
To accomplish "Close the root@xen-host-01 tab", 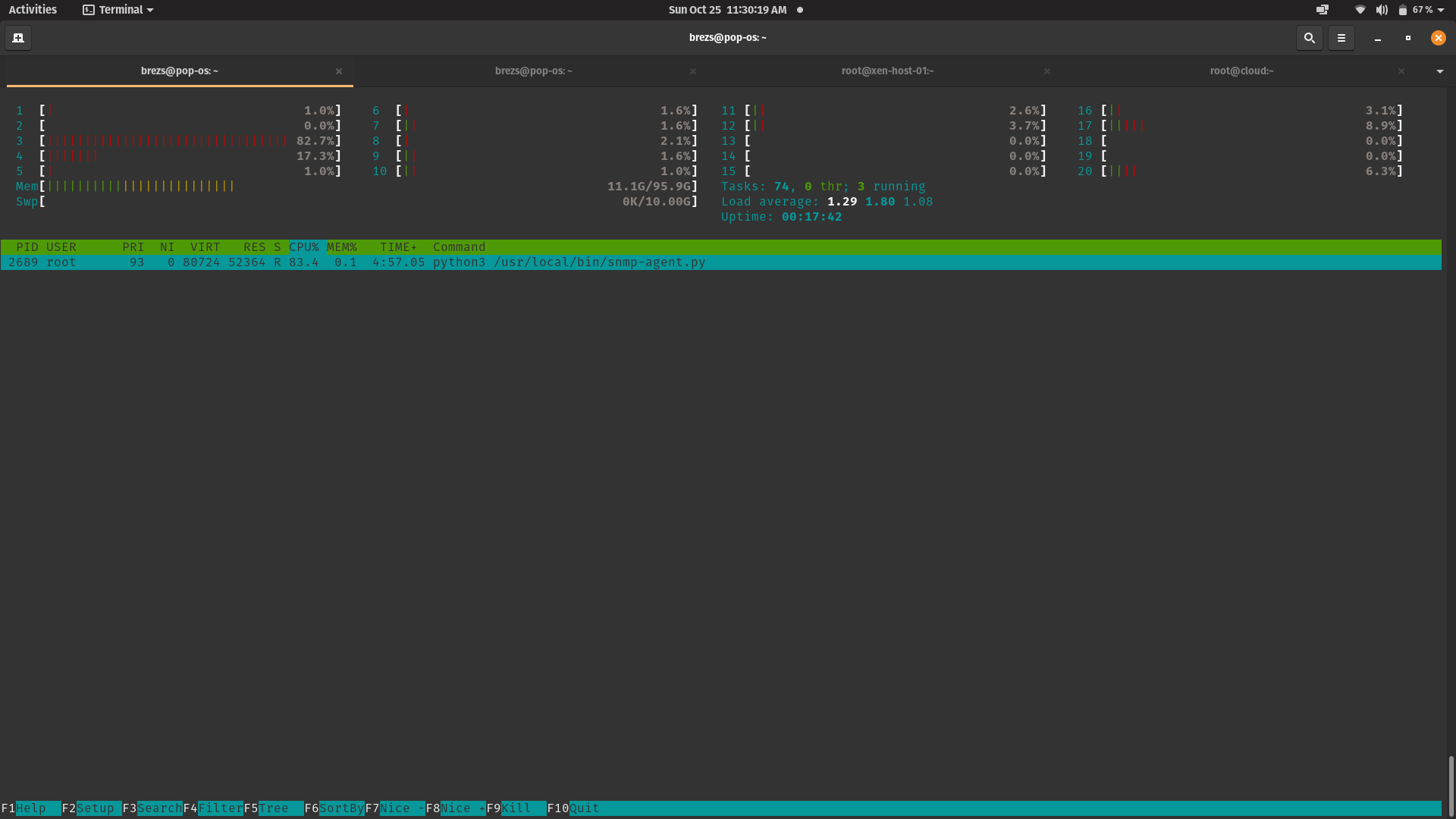I will click(1047, 71).
